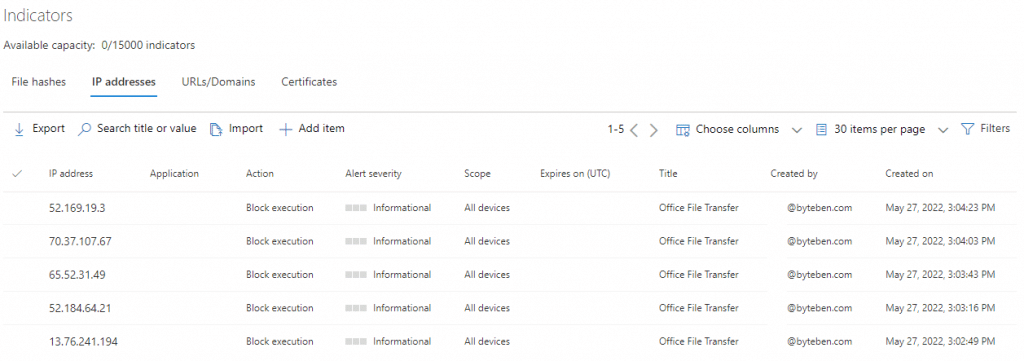This screenshot has width=1024, height=361.
Task: Switch to the URLs/Domains tab
Action: [218, 82]
